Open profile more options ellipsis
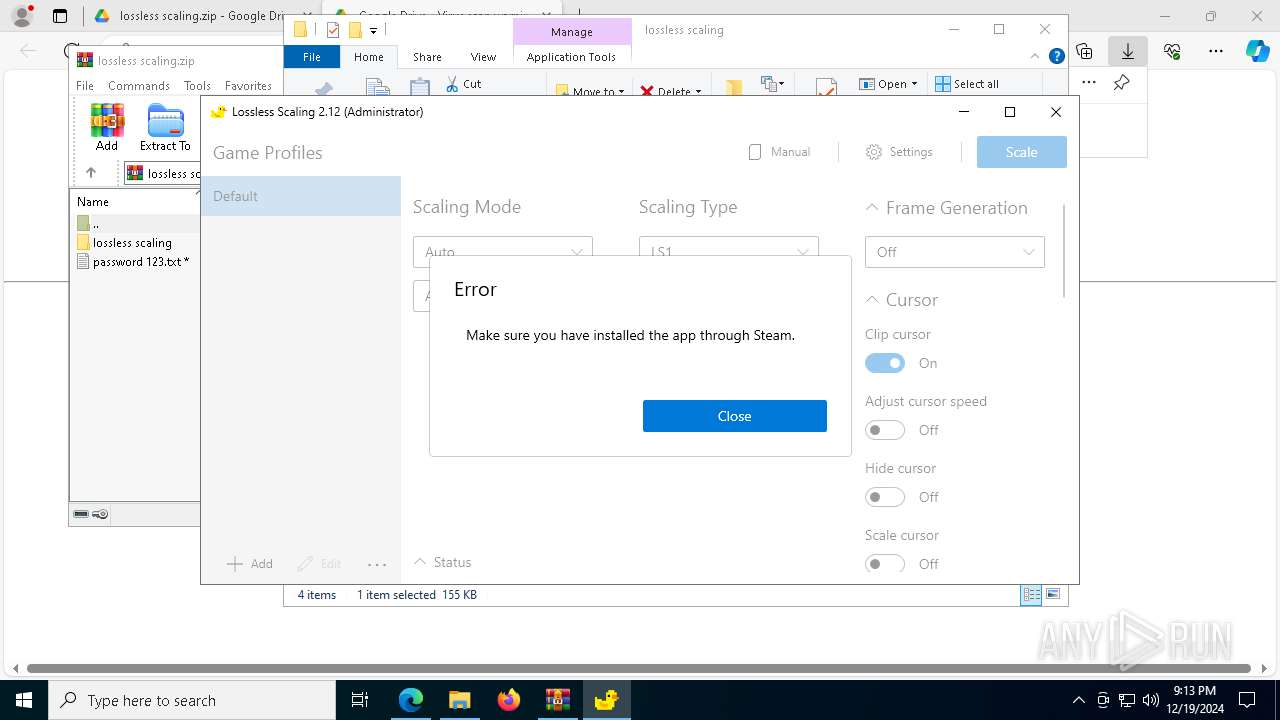1280x720 pixels. pyautogui.click(x=377, y=564)
